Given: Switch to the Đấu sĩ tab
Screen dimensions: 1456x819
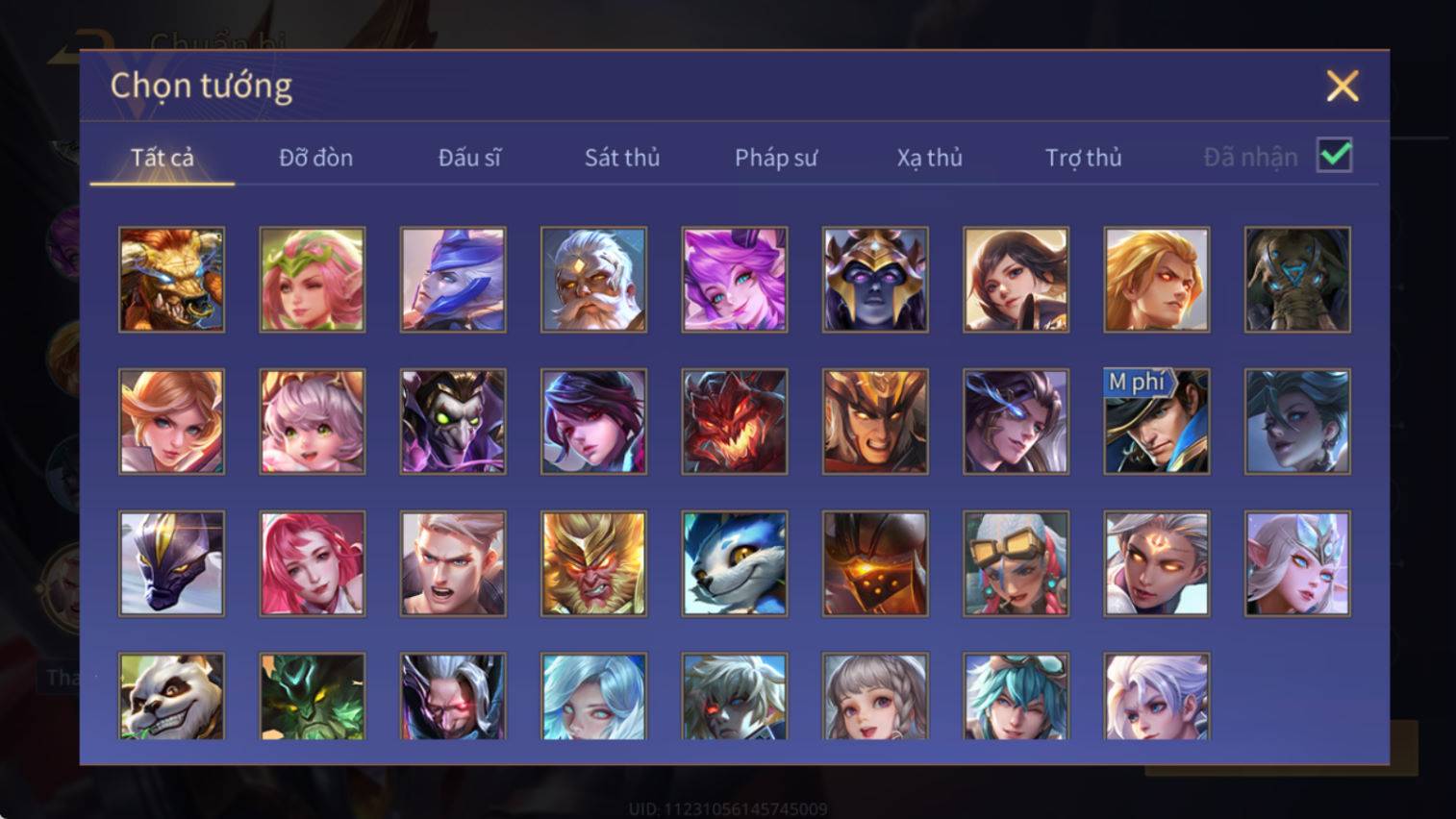Looking at the screenshot, I should (x=469, y=158).
